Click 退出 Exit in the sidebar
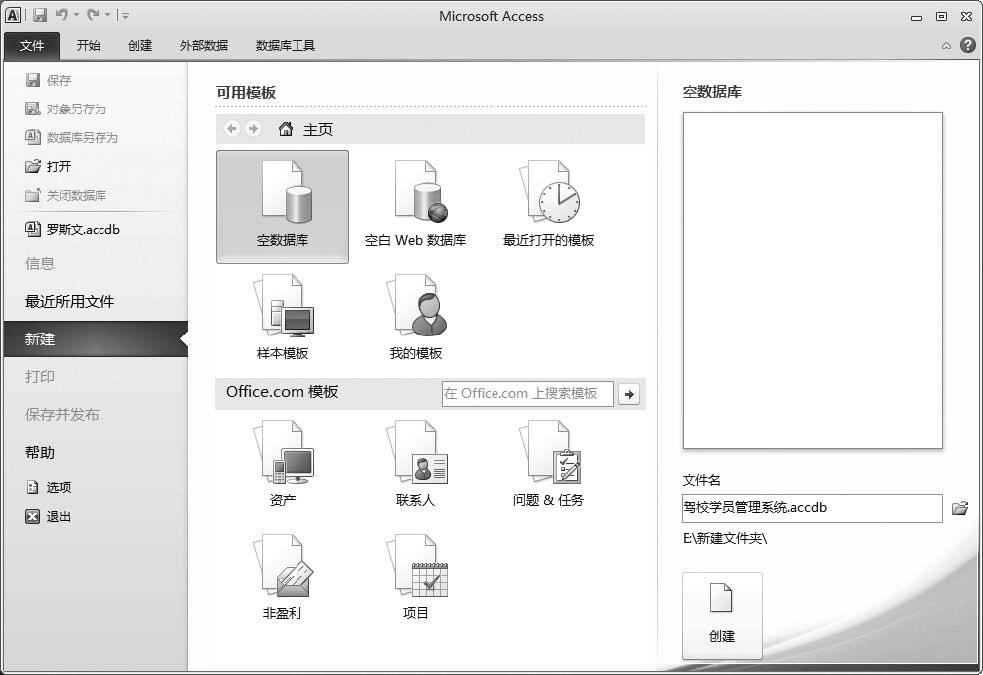Viewport: 983px width, 675px height. coord(48,516)
